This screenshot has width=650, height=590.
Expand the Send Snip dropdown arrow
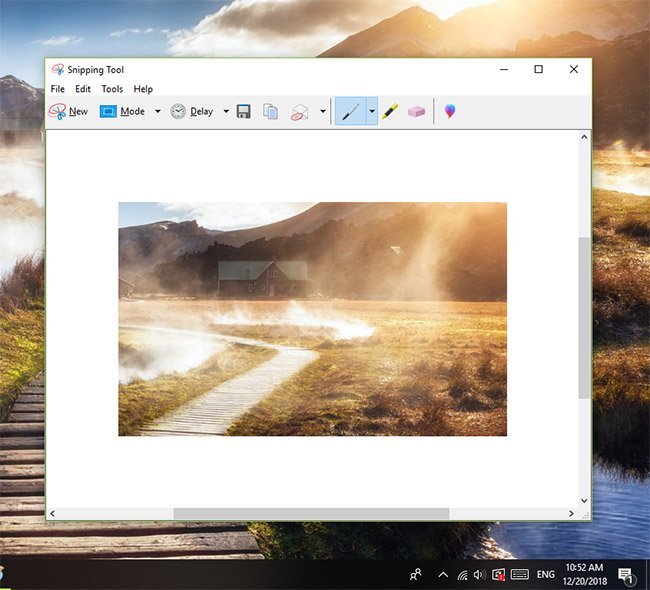(x=322, y=112)
